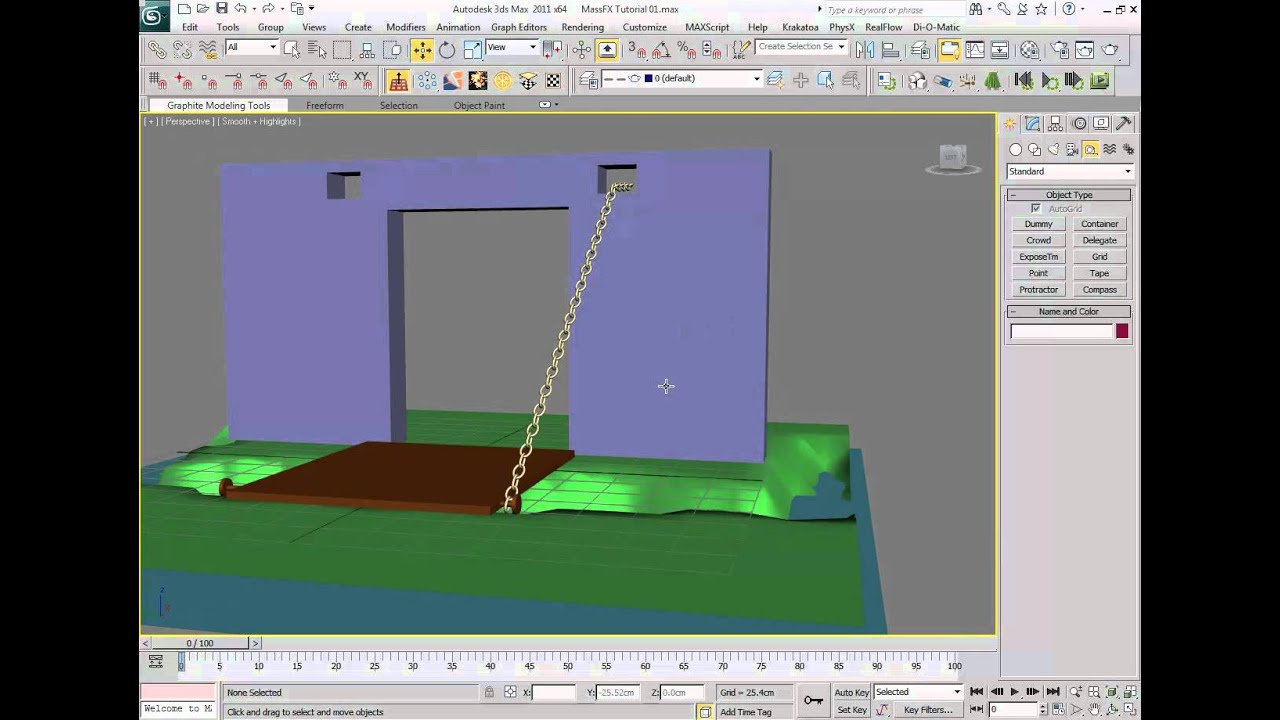Open the Curve Editor

click(x=974, y=50)
